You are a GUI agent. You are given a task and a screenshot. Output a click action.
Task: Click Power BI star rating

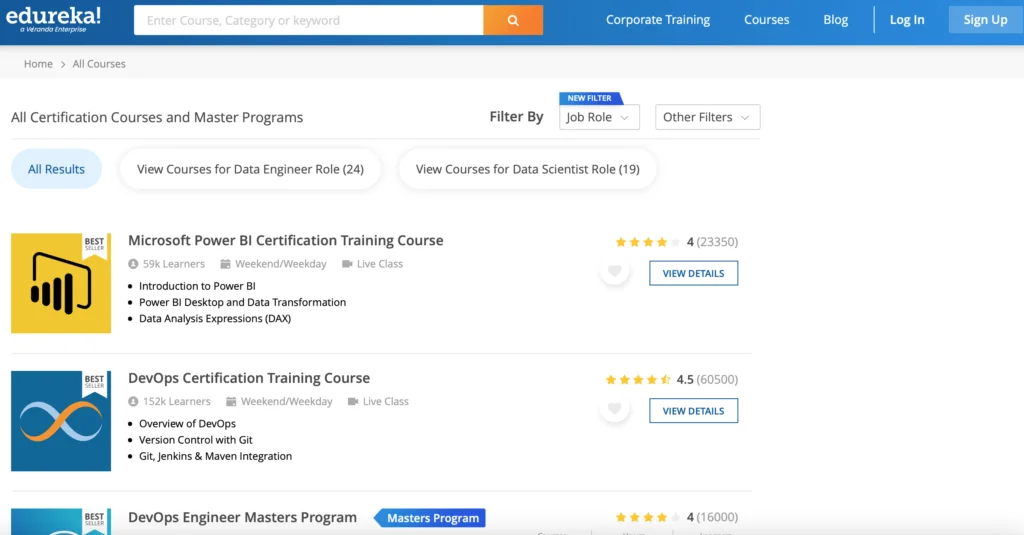click(648, 242)
